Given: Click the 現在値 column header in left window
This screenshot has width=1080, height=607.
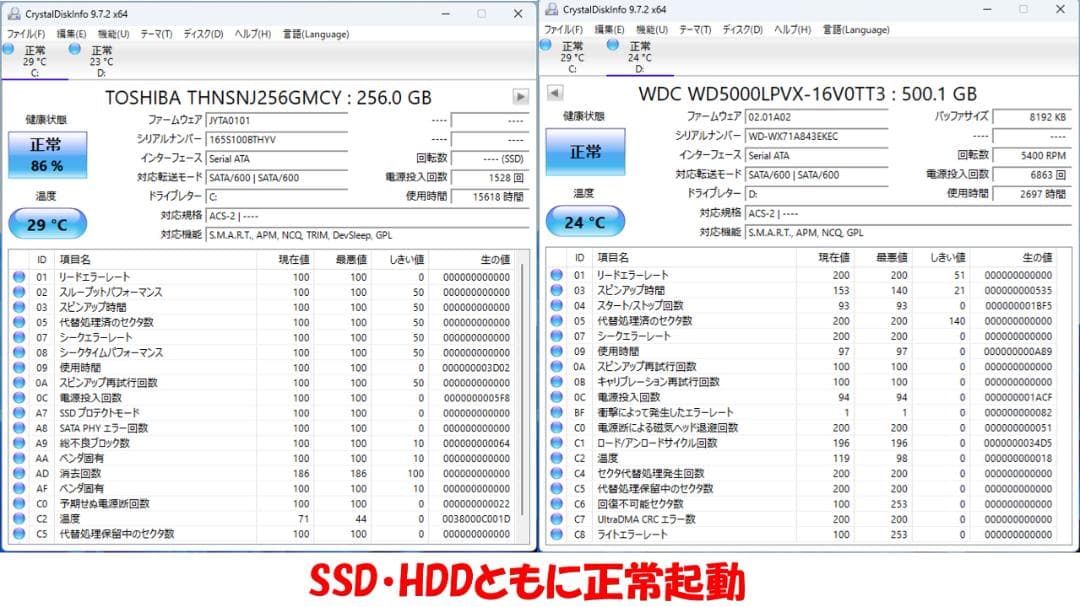Looking at the screenshot, I should pyautogui.click(x=286, y=260).
